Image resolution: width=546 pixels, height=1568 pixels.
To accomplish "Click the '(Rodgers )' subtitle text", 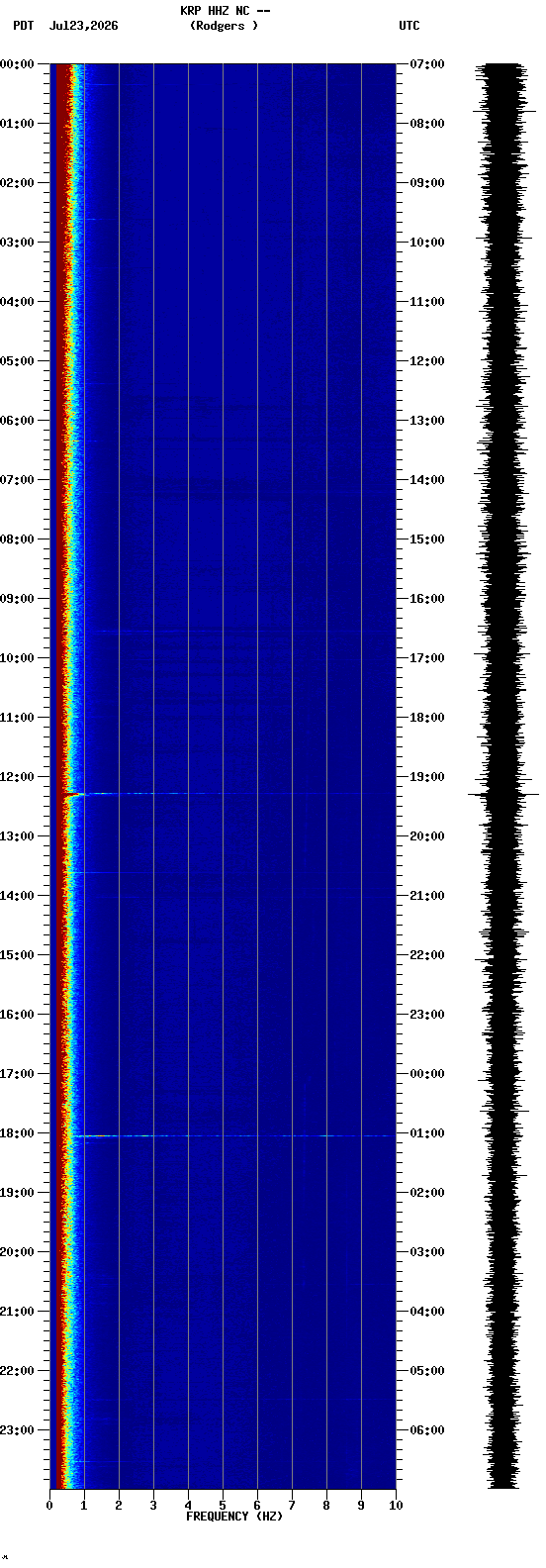I will [x=225, y=26].
